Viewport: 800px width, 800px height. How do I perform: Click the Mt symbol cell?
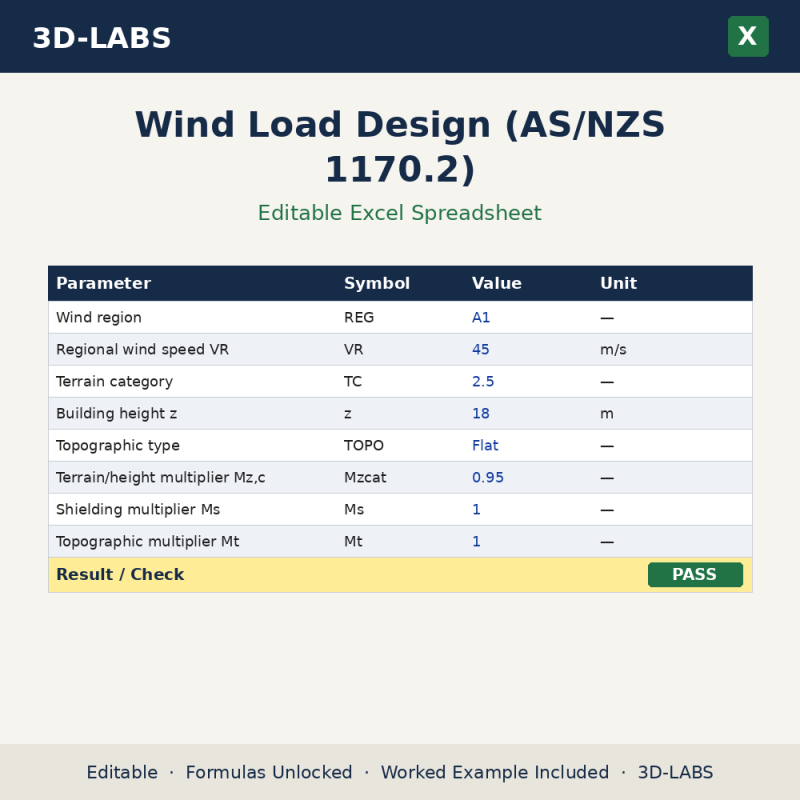click(353, 541)
